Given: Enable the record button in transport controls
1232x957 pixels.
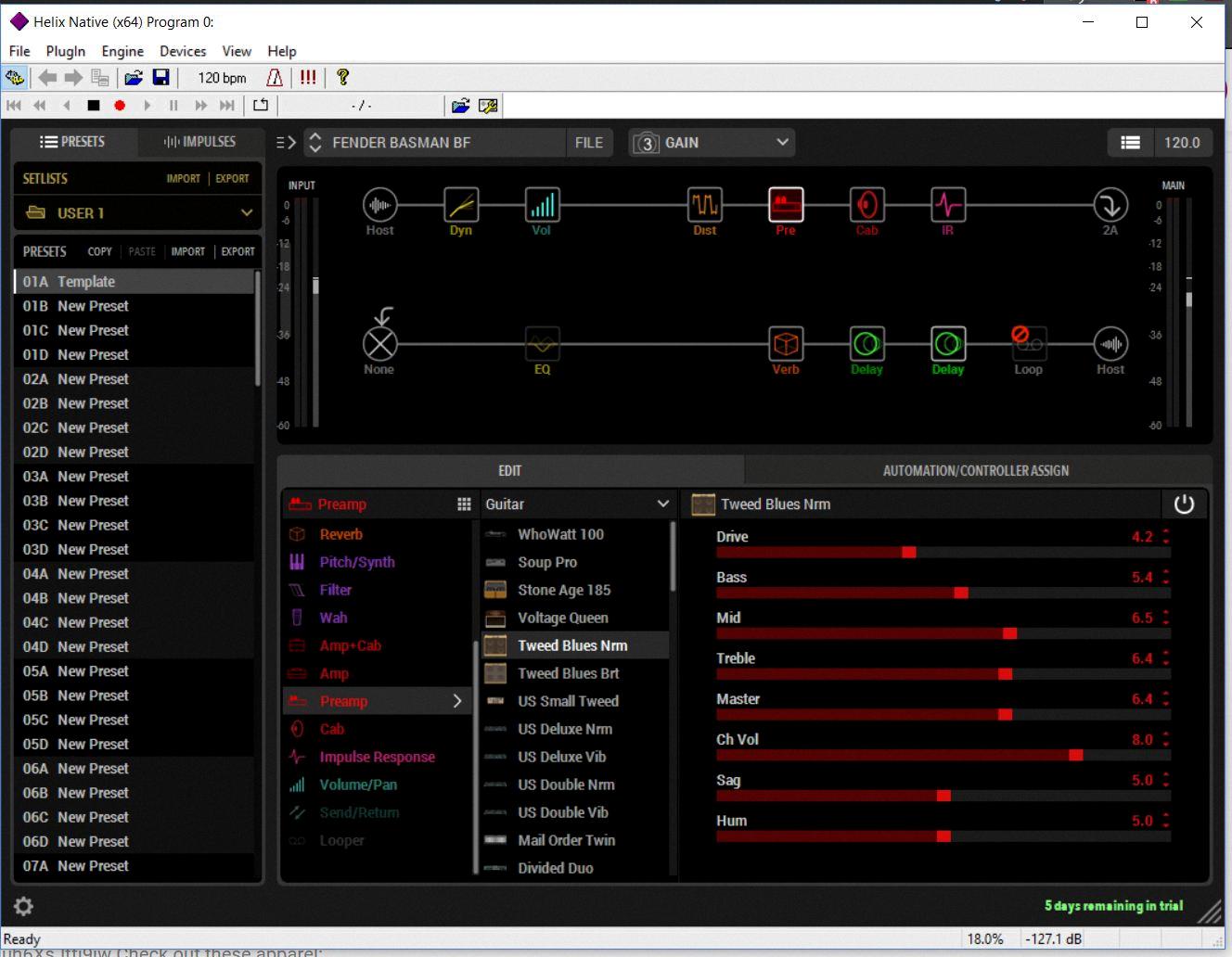Looking at the screenshot, I should pyautogui.click(x=120, y=106).
